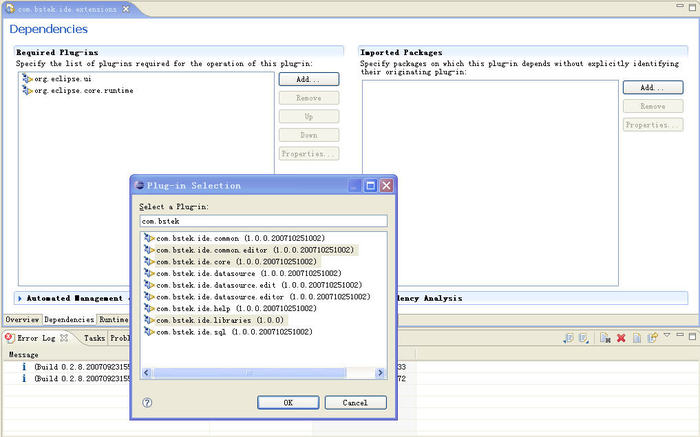Delete the log with the red X icon
700x437 pixels.
point(621,338)
